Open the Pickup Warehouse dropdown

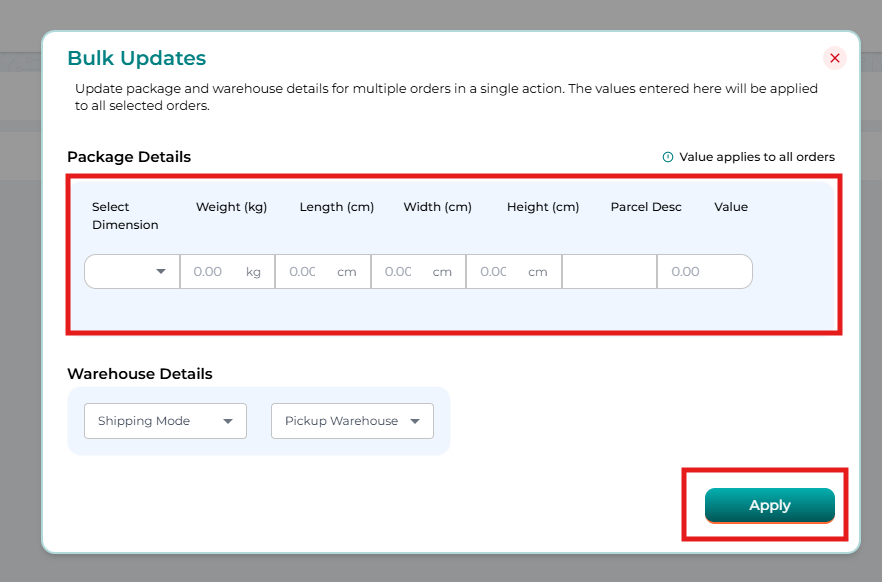click(352, 421)
